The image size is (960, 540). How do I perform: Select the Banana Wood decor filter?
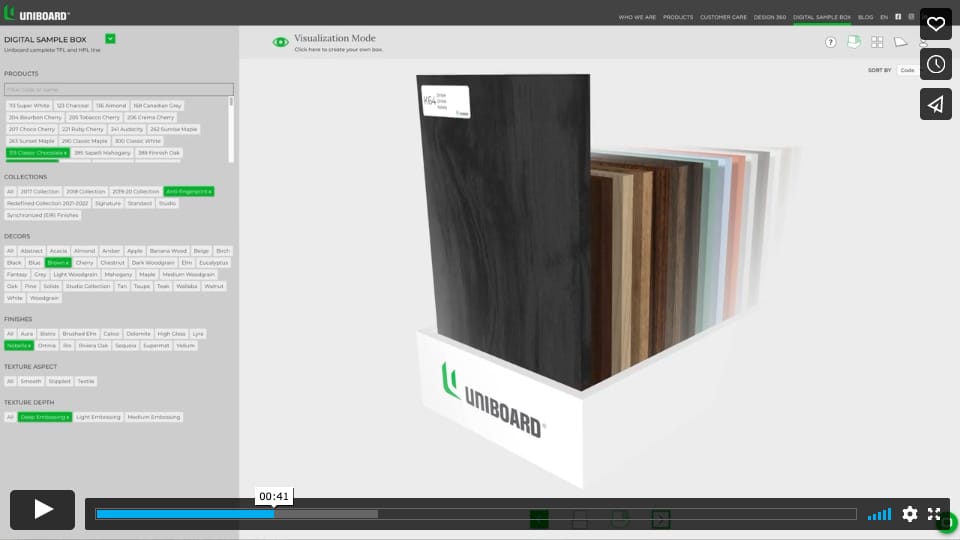168,251
